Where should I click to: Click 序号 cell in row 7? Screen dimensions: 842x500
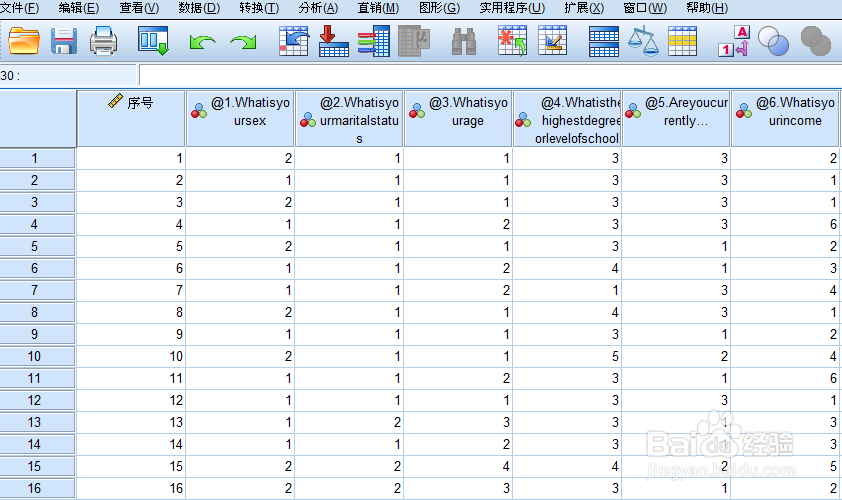131,291
